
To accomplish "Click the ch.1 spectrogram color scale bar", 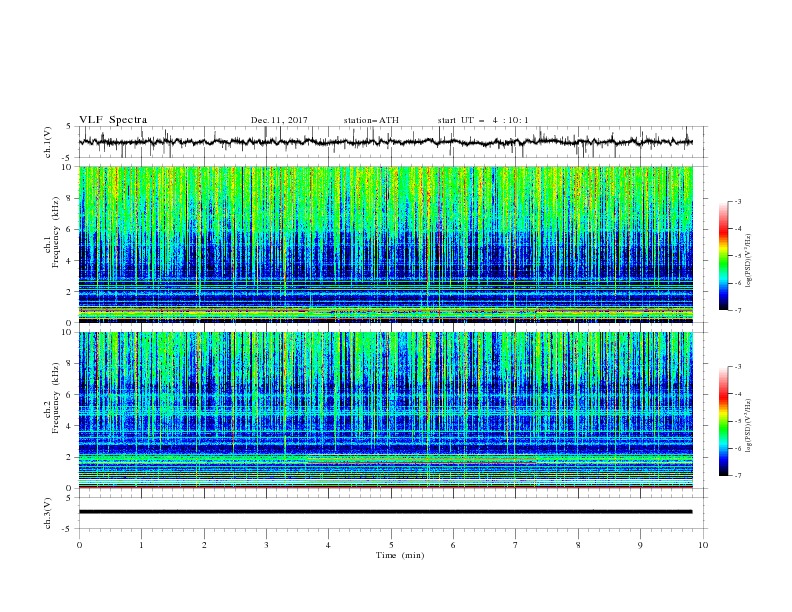I will 723,256.
